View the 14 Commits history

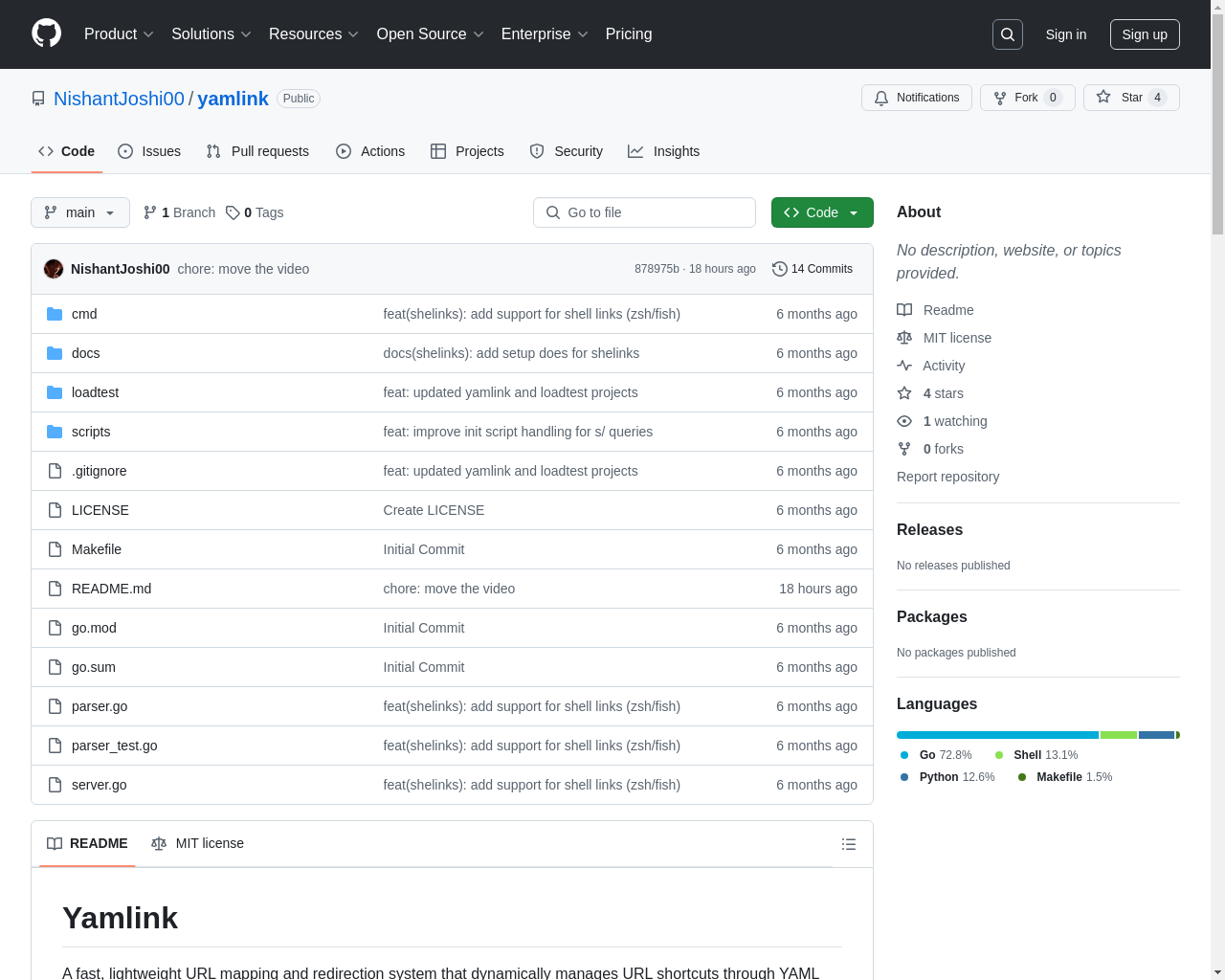(813, 269)
